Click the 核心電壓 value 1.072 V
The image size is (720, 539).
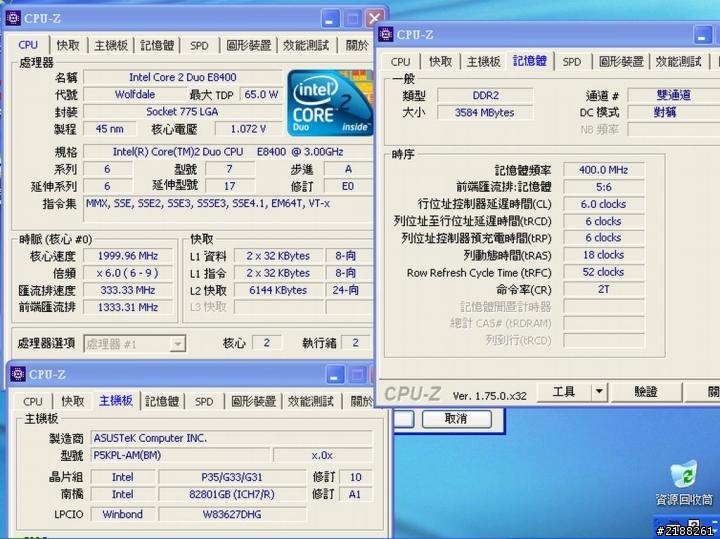(x=248, y=129)
